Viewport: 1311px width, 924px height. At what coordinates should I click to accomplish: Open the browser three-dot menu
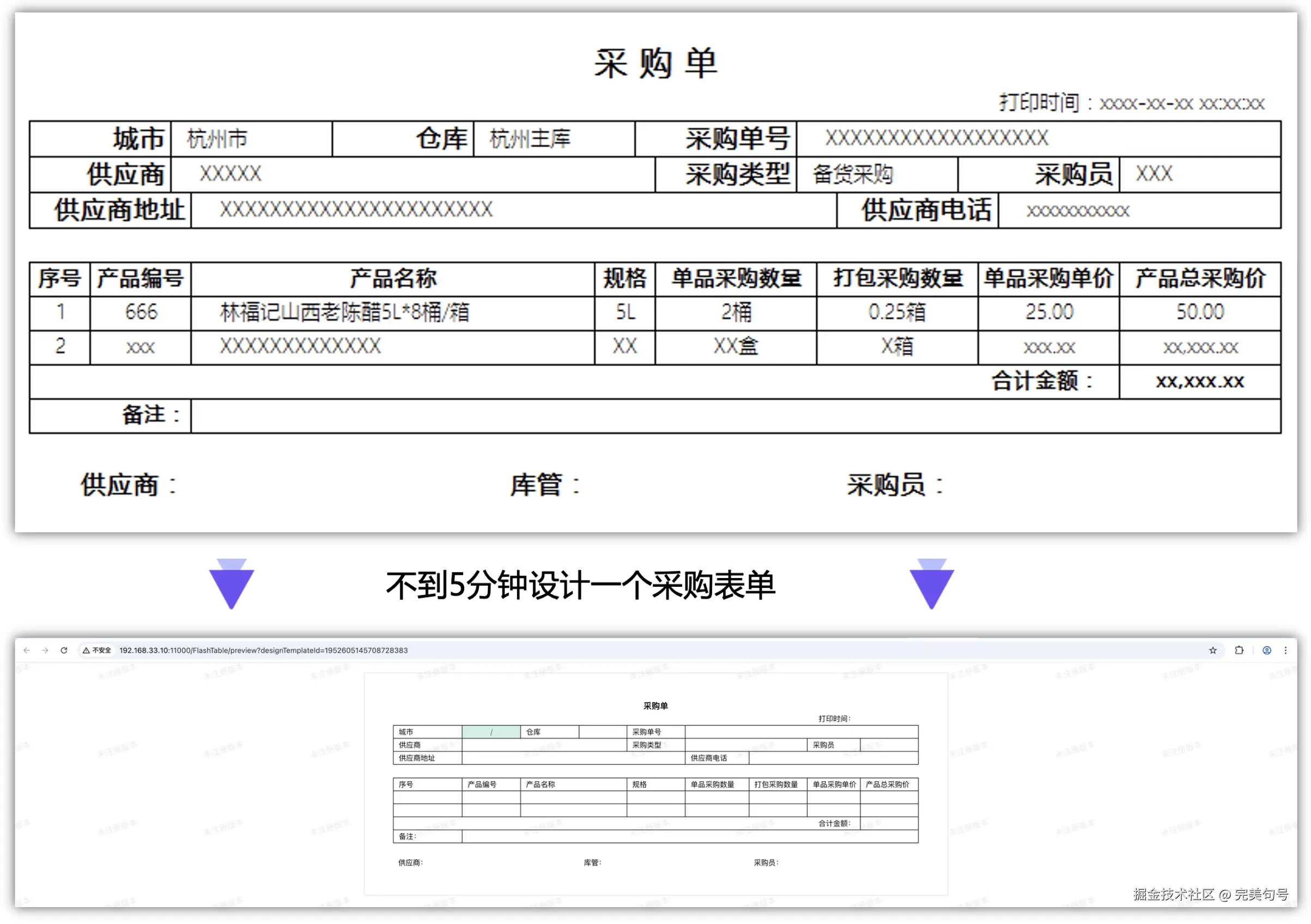[x=1285, y=650]
